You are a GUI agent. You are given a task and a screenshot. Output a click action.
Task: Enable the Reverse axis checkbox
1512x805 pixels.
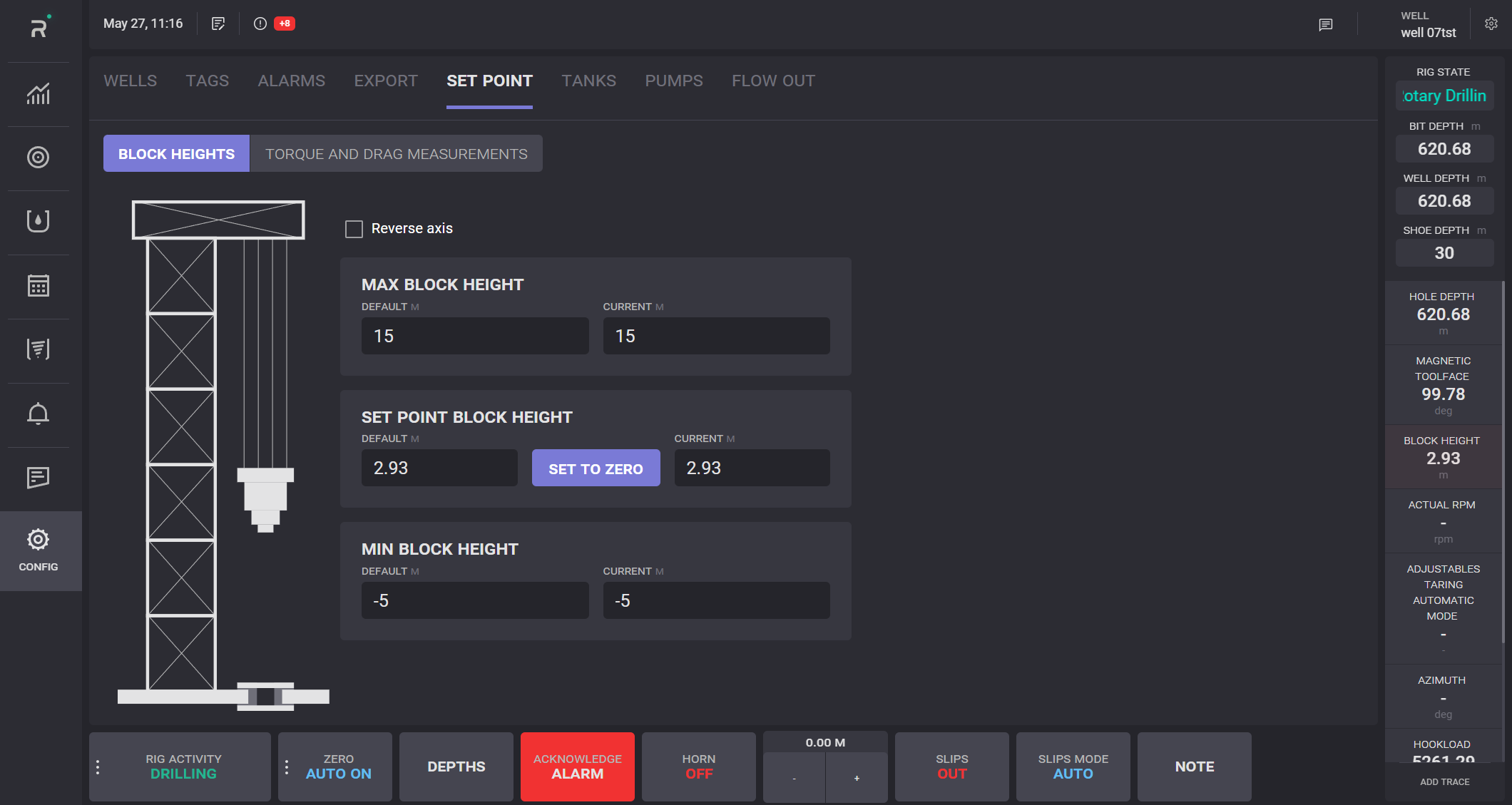pyautogui.click(x=354, y=229)
